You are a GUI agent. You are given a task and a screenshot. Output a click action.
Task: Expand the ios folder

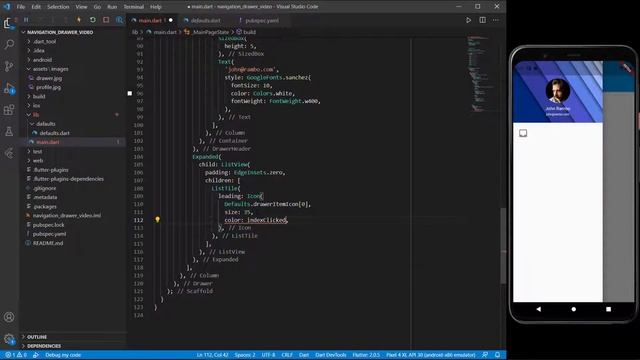coord(36,105)
